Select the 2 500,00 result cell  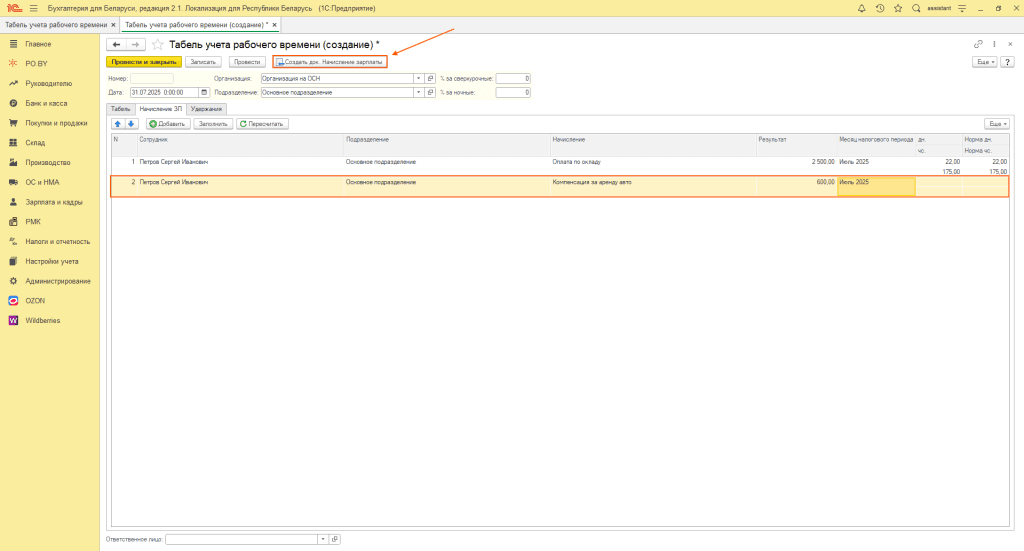[x=797, y=166]
